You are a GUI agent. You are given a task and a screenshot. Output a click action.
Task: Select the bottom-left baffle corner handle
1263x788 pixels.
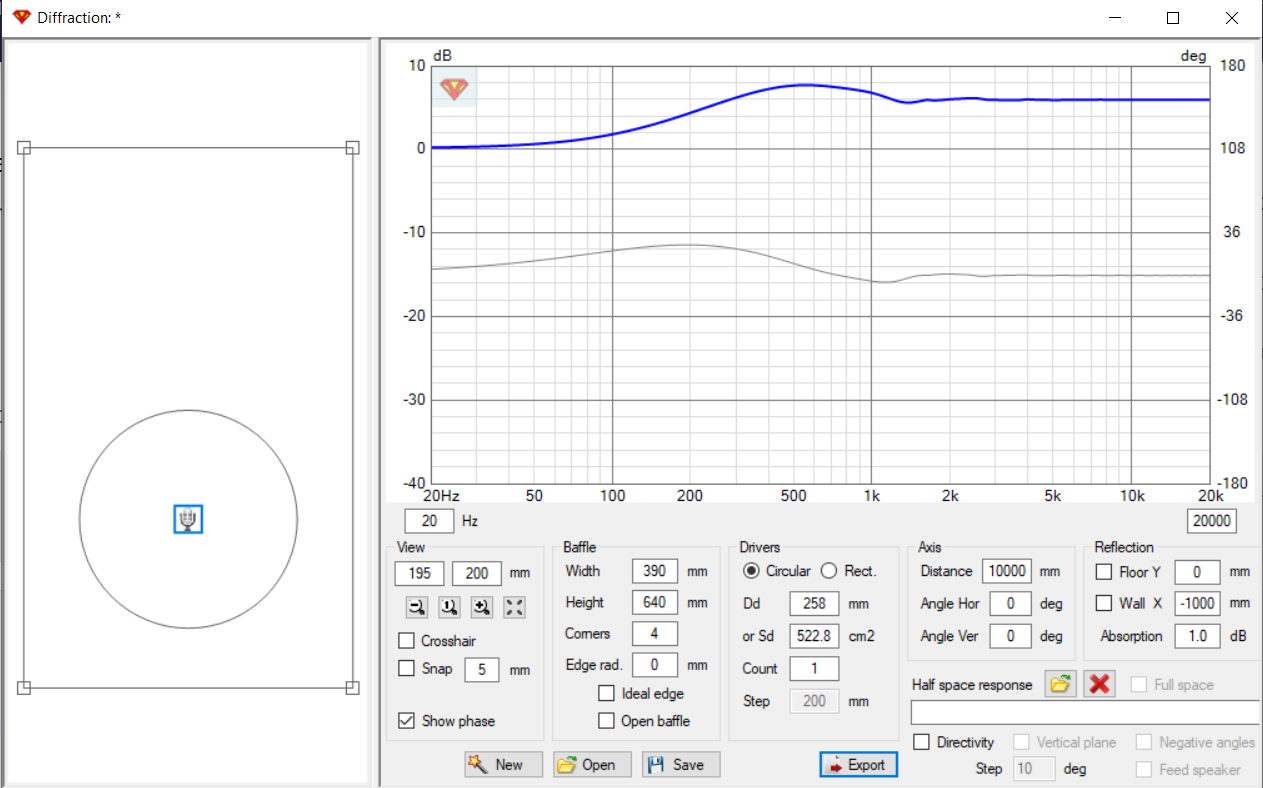coord(25,687)
